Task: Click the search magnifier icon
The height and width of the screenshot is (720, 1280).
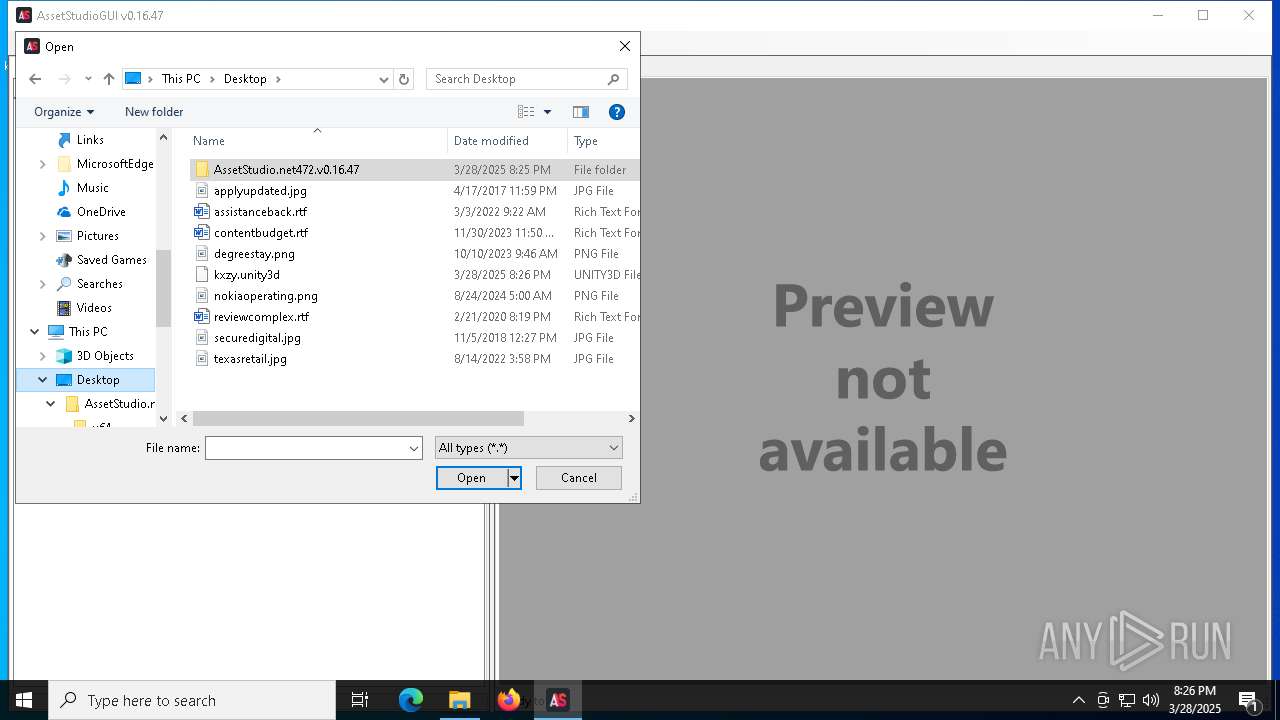Action: 614,79
